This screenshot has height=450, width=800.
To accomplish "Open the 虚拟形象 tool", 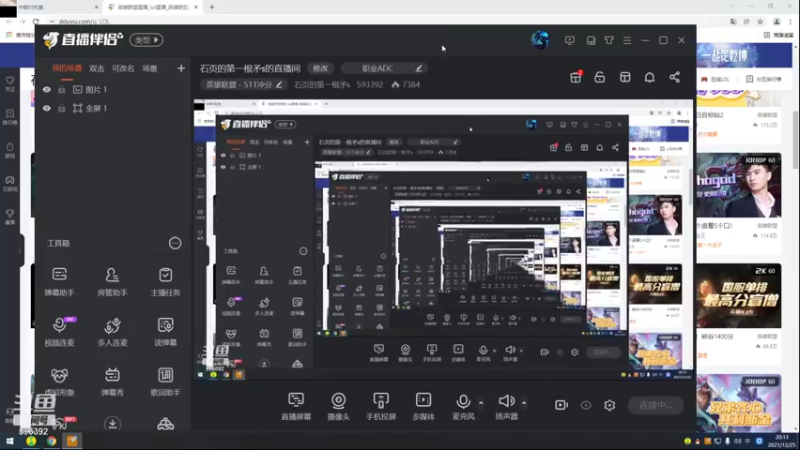I will point(59,381).
